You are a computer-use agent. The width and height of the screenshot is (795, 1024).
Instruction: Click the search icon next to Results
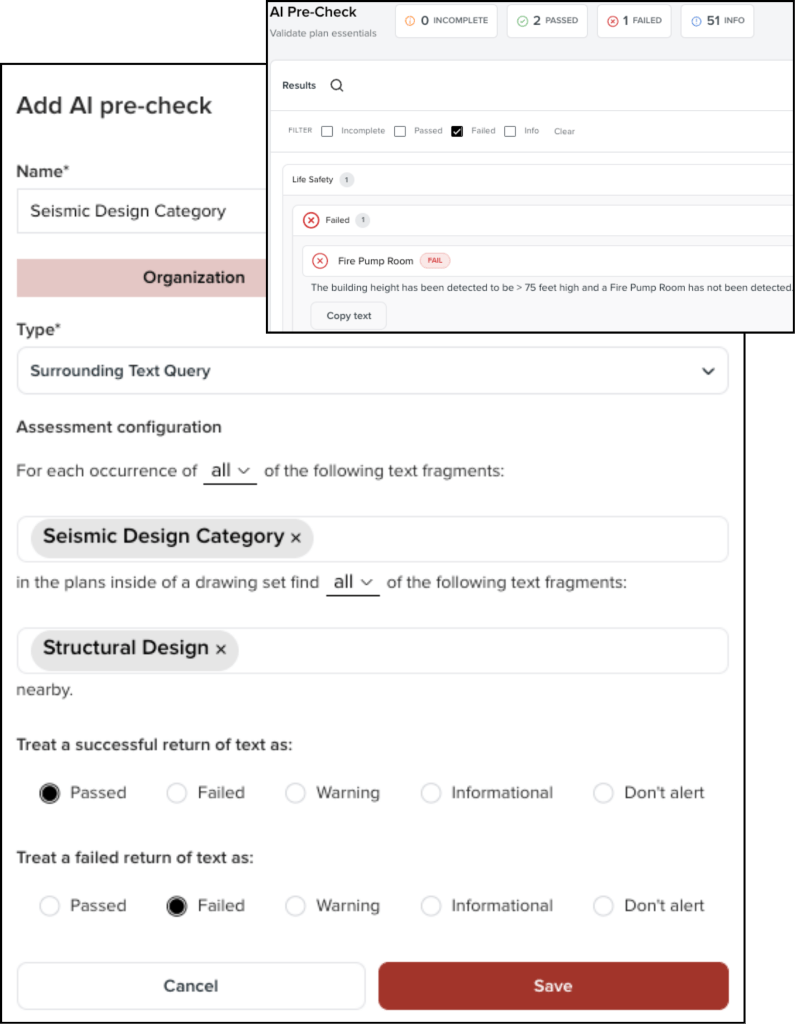click(337, 86)
